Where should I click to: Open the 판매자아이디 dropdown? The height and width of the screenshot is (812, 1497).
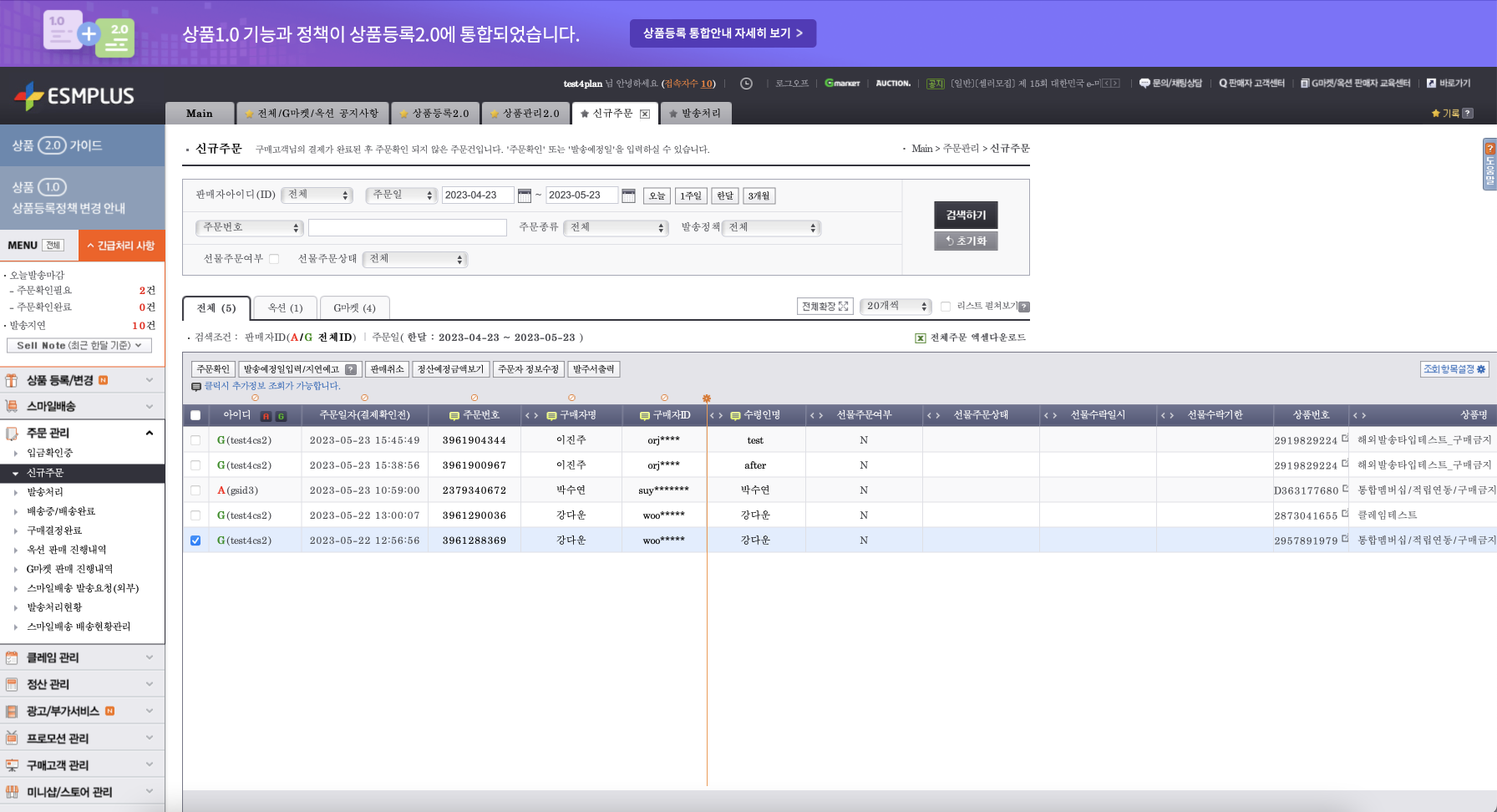[x=317, y=195]
